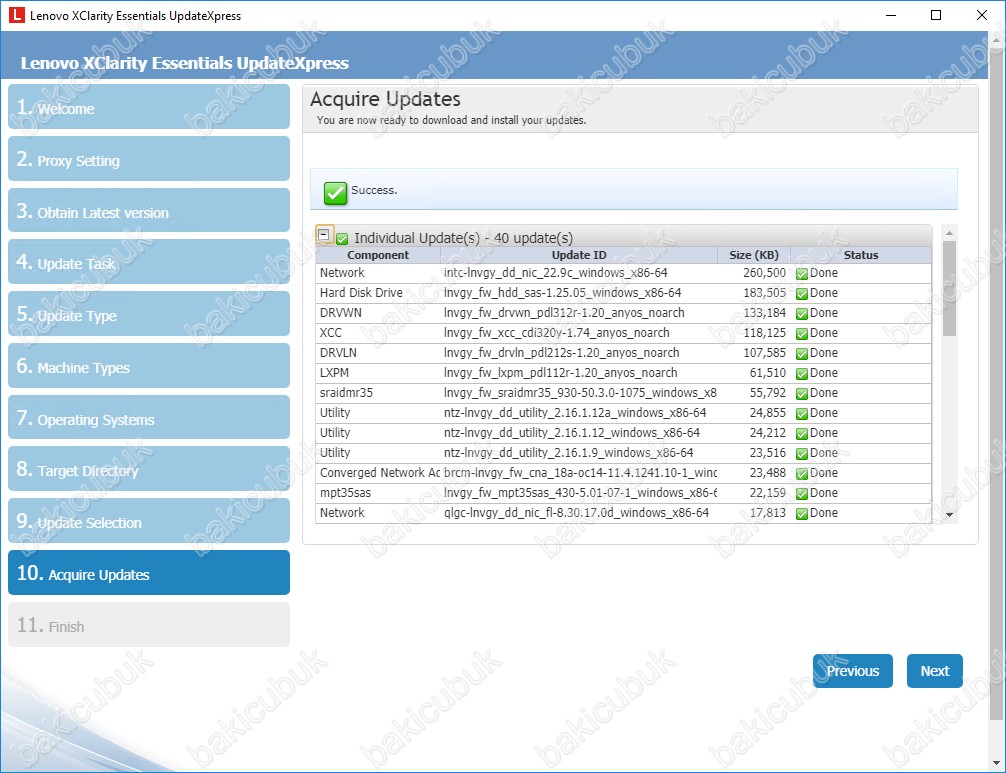Click the 118,125 size value
Image resolution: width=1006 pixels, height=773 pixels.
(764, 333)
